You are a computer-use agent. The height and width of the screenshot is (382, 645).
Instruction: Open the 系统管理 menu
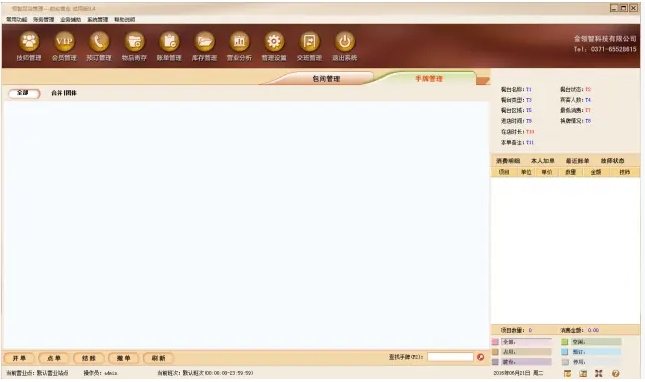[97, 19]
